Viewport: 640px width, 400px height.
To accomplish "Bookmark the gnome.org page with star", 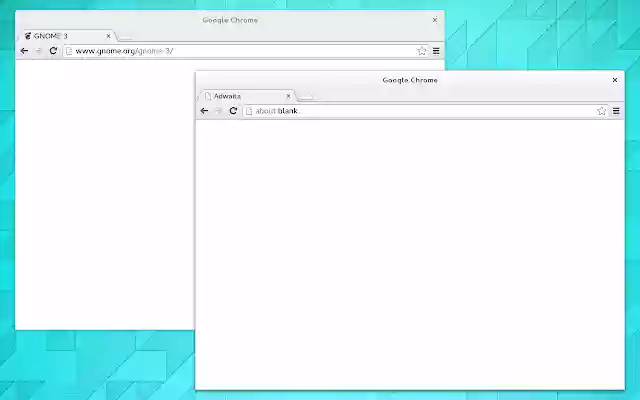I will coord(422,51).
